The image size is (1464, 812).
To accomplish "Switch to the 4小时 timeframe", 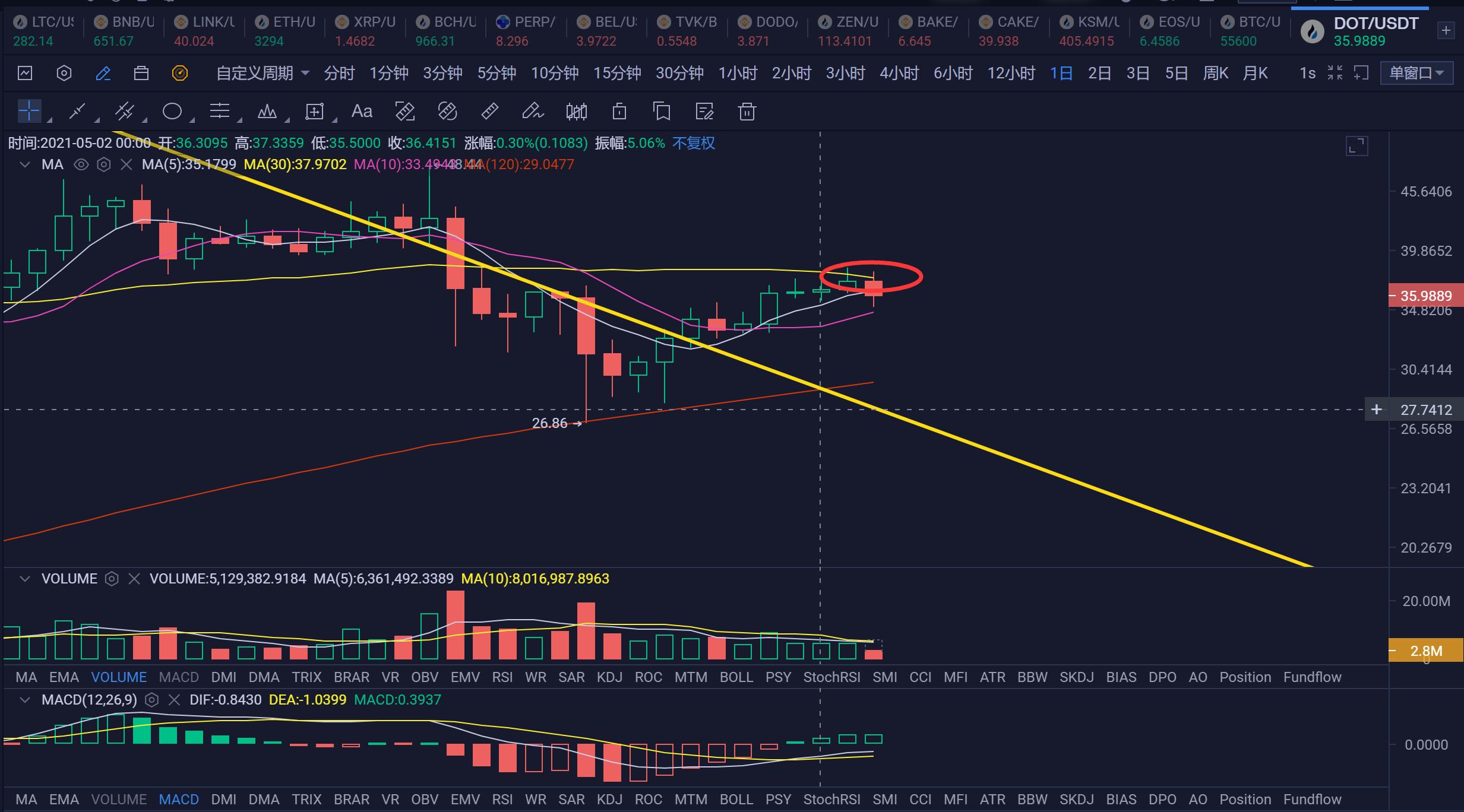I will 899,73.
